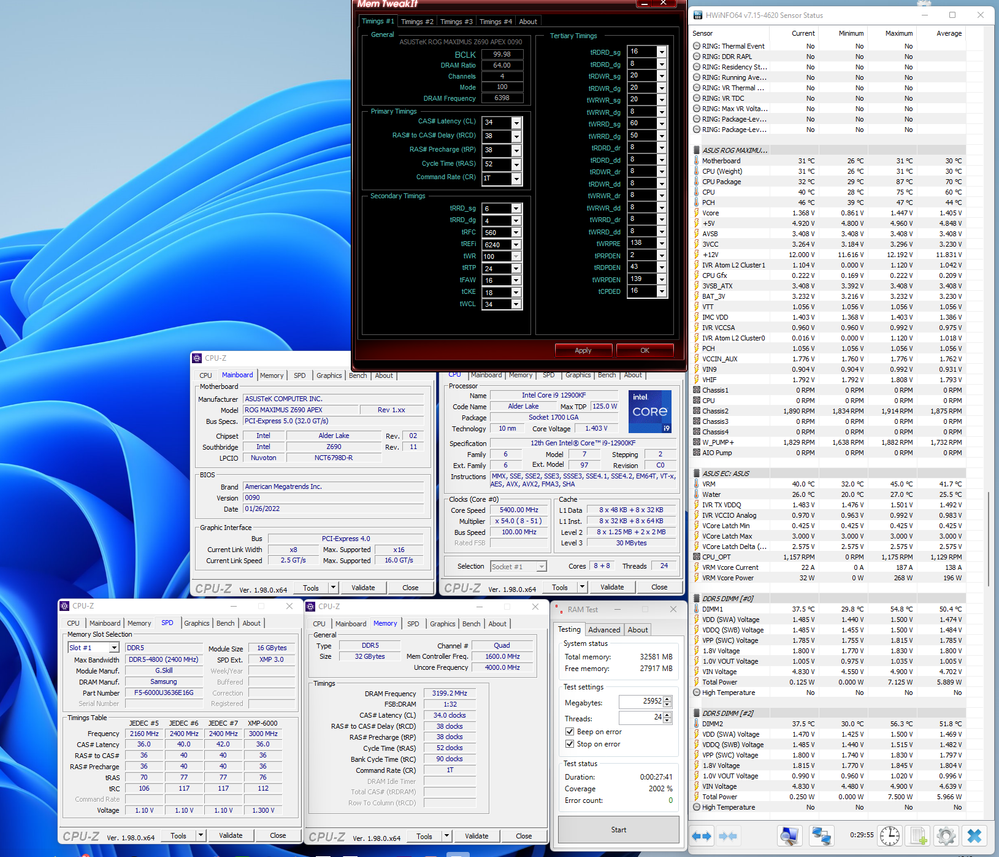Open the RAS# to CAS# Delay (tRCD) dropdown
The image size is (999, 857).
pos(516,136)
